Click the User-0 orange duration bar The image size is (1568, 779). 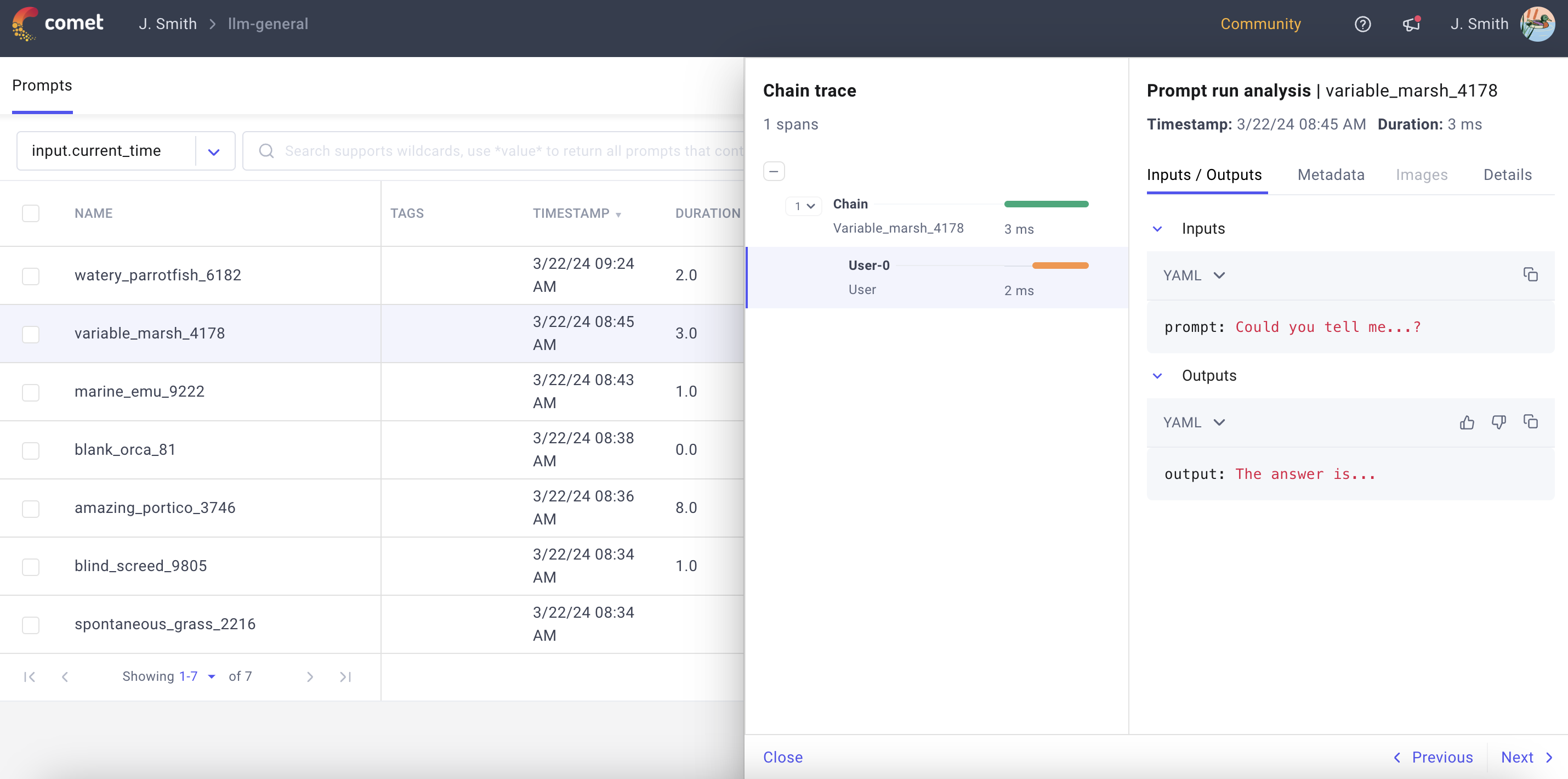click(1060, 265)
